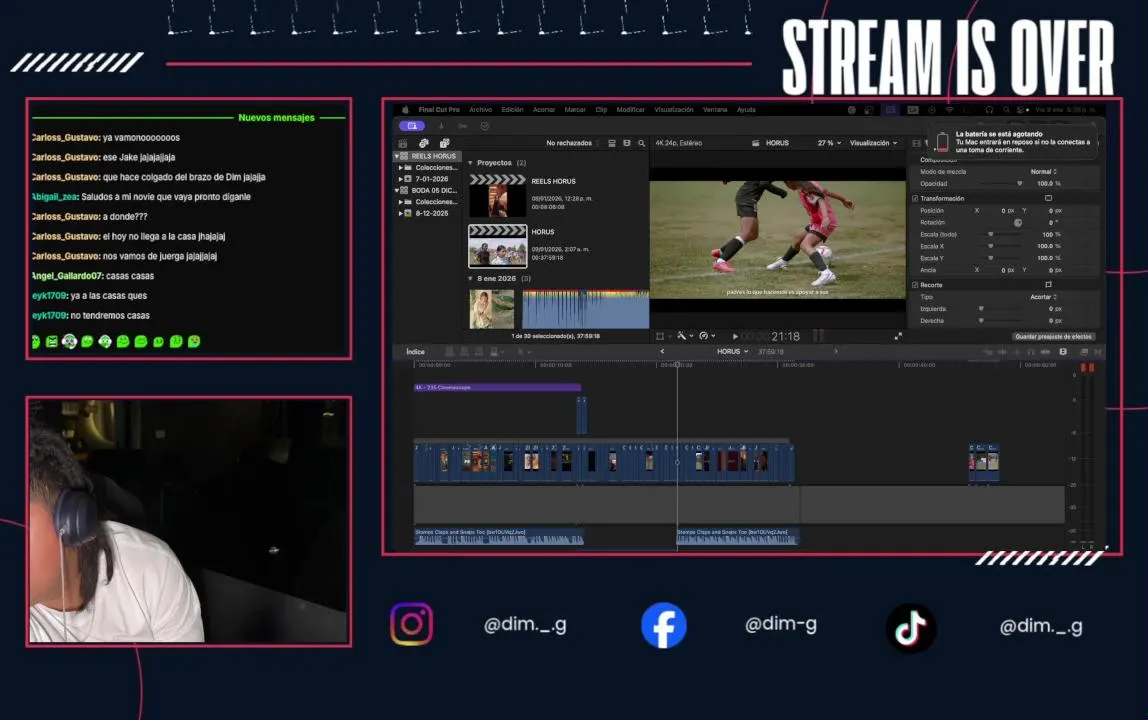The width and height of the screenshot is (1148, 720).
Task: Open the viewer Visualización dropdown
Action: (873, 144)
